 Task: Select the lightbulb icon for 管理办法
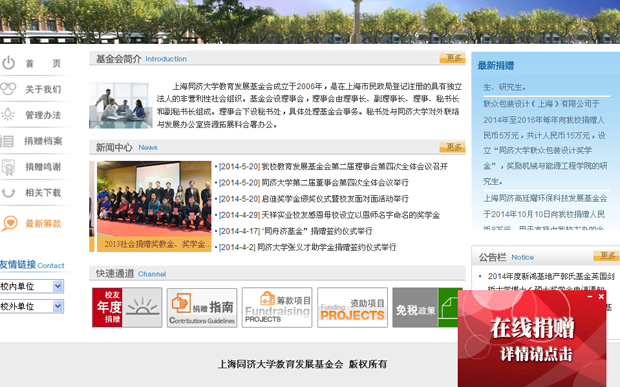pos(8,115)
